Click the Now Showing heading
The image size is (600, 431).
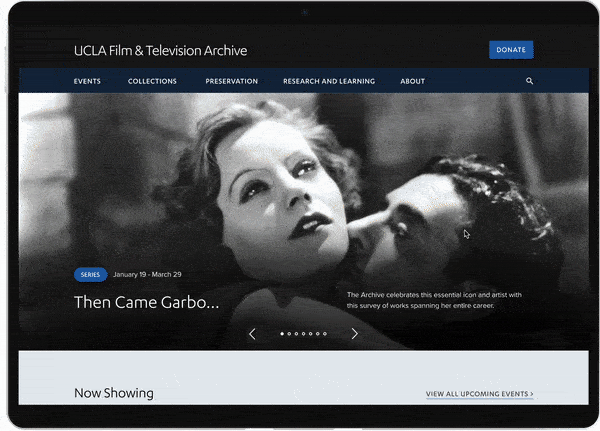coord(114,393)
